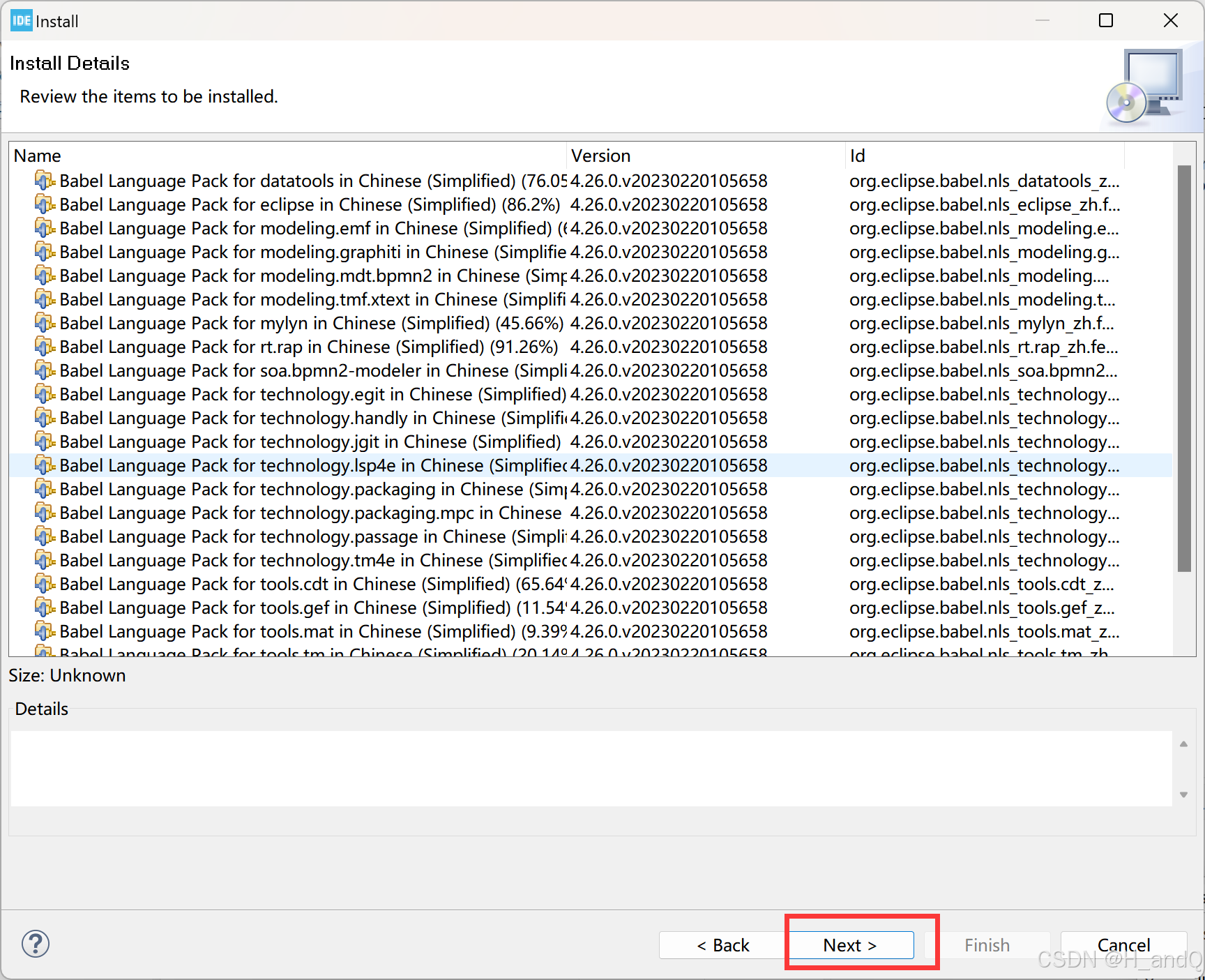
Task: Click the mylyn language pack feature icon
Action: click(x=45, y=323)
